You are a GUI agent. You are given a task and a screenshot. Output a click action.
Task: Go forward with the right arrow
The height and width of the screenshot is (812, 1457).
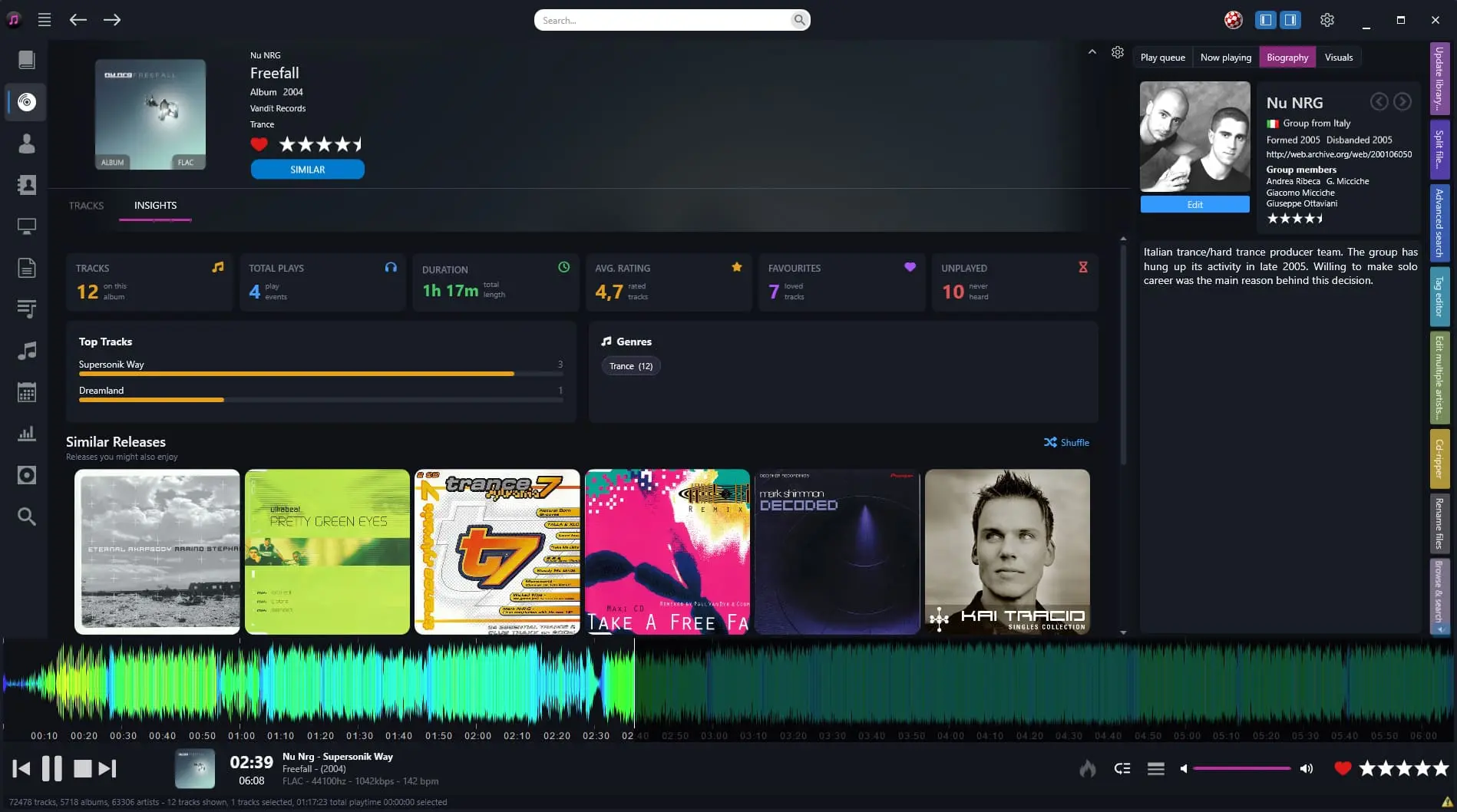[112, 20]
